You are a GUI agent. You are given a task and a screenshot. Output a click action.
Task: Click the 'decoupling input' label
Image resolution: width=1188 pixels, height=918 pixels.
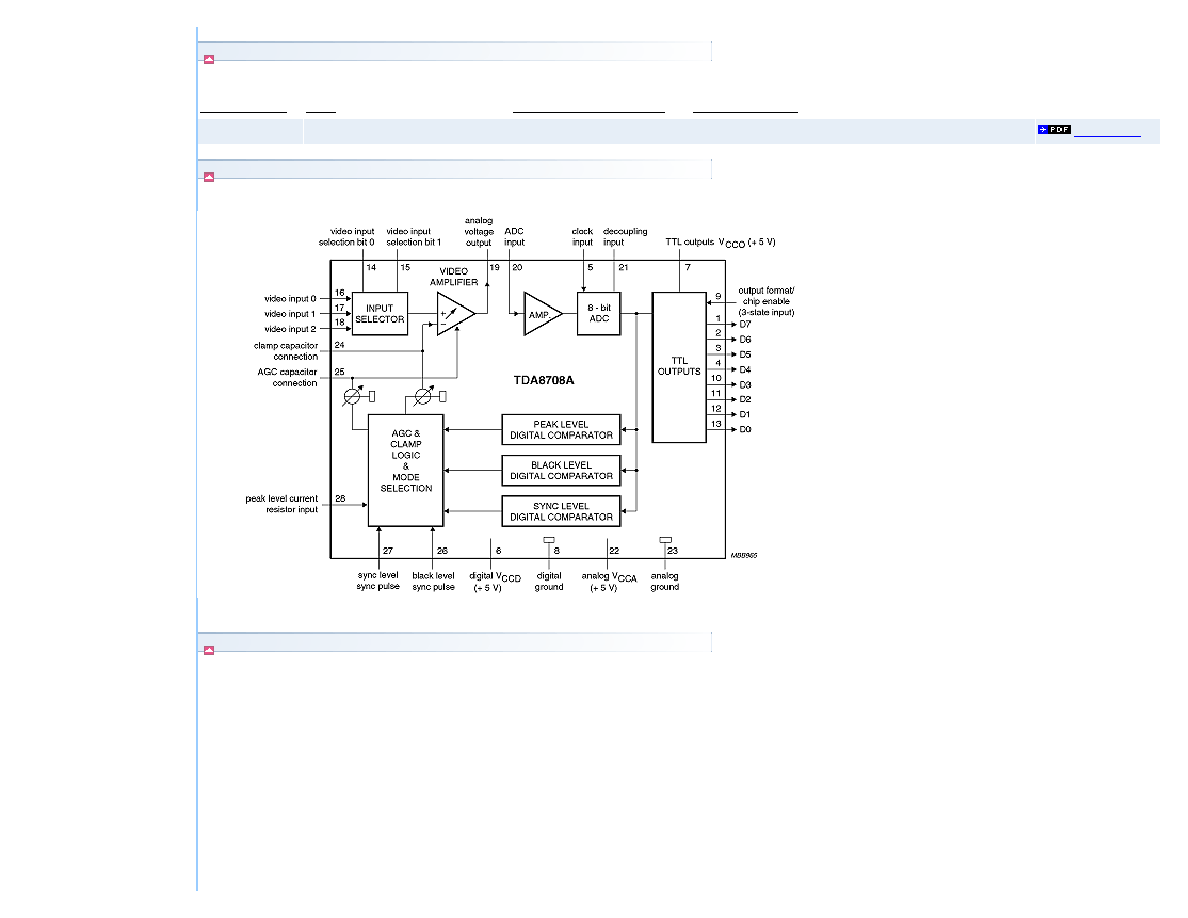[x=624, y=237]
